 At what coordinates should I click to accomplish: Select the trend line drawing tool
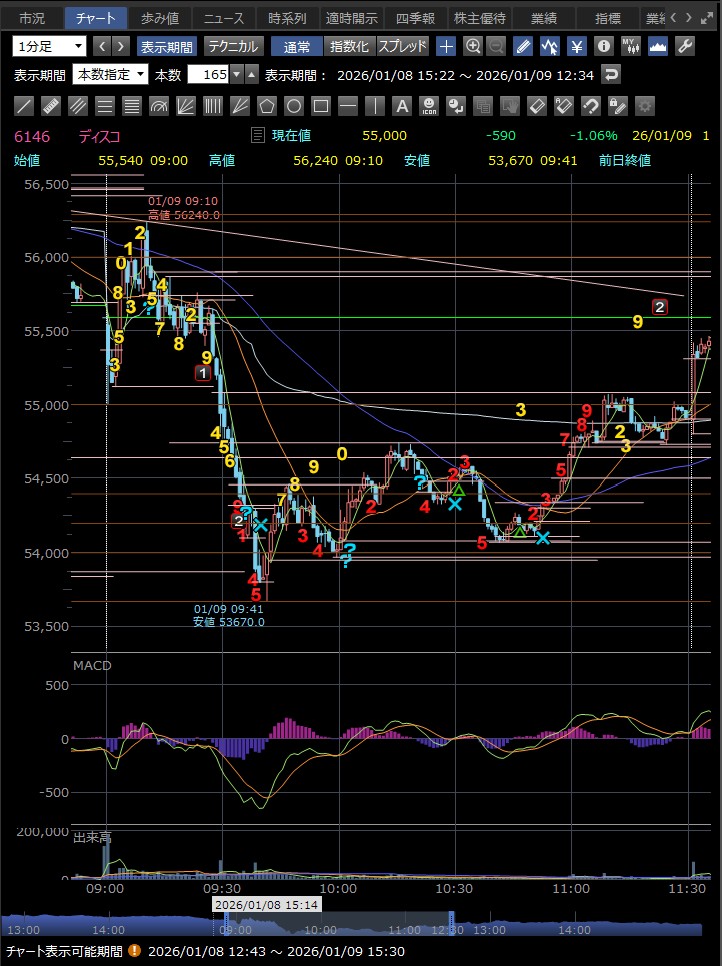coord(25,106)
